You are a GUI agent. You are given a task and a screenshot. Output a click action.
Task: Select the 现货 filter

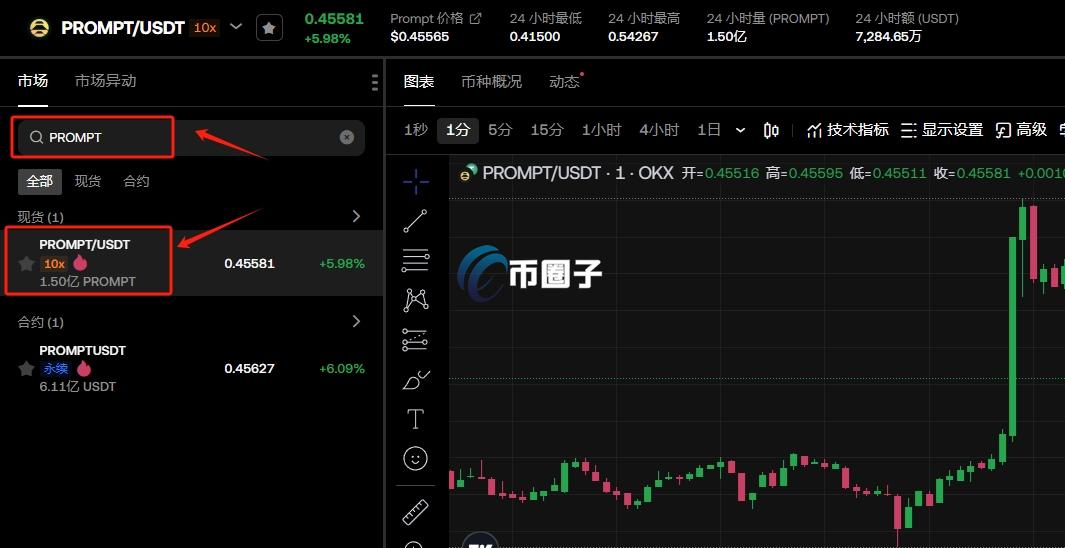click(88, 181)
